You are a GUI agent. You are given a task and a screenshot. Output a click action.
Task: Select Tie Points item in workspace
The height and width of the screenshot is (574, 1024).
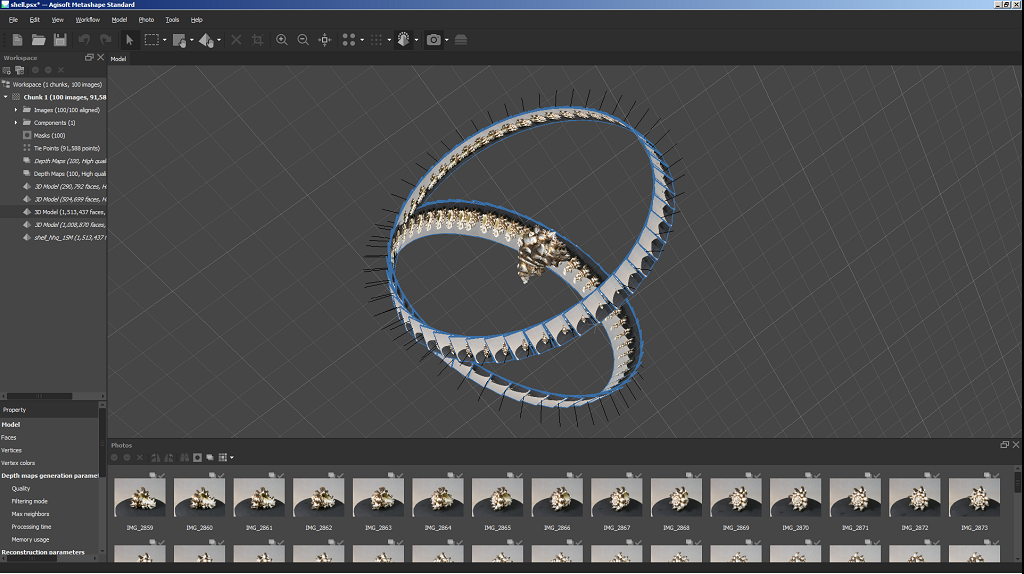point(58,148)
